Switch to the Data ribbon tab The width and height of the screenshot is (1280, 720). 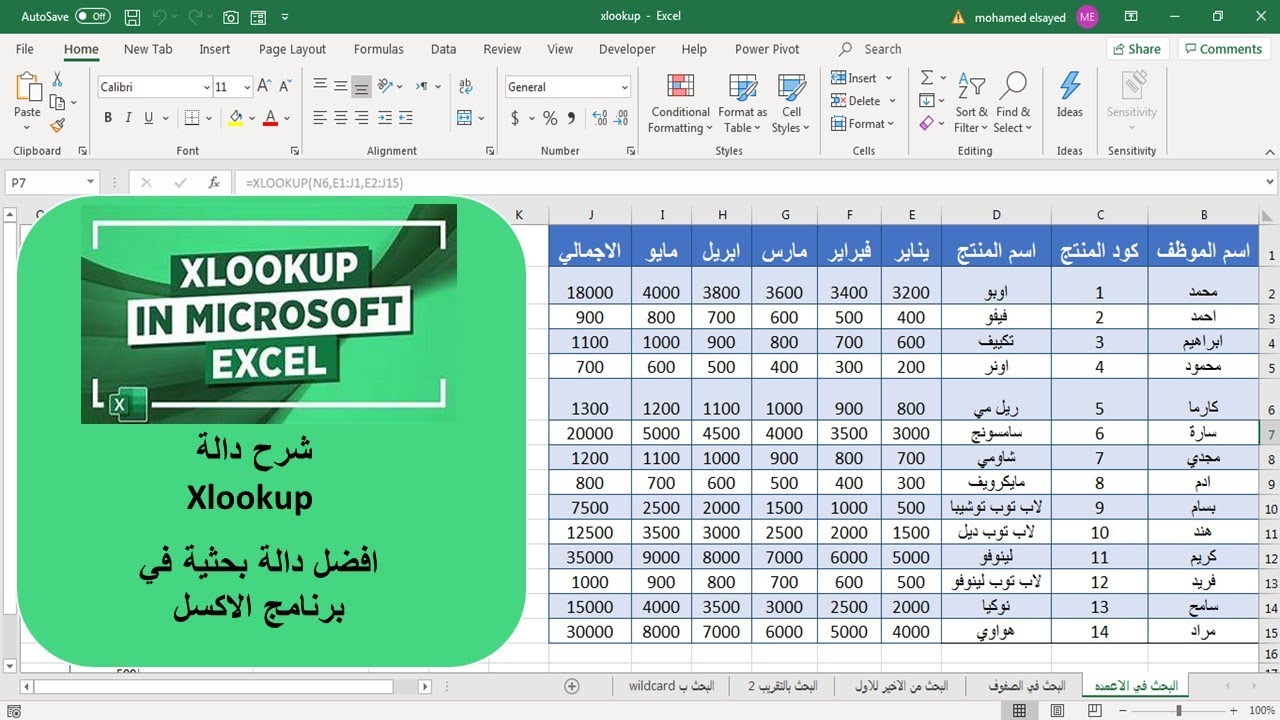point(443,49)
